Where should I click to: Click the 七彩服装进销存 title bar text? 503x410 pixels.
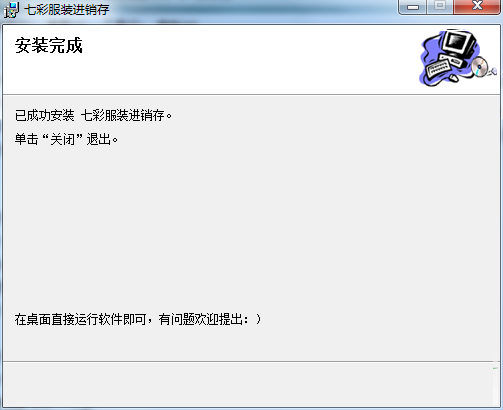[67, 10]
